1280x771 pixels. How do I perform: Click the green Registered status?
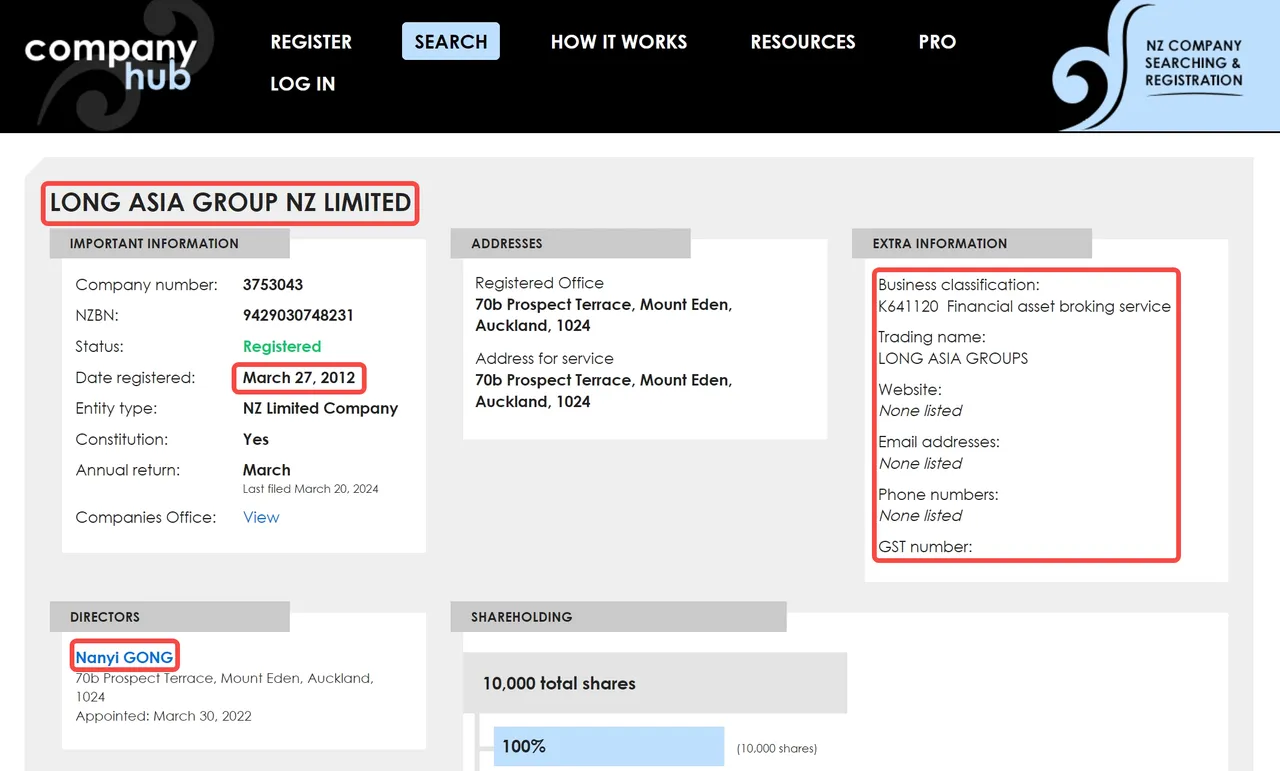click(282, 346)
